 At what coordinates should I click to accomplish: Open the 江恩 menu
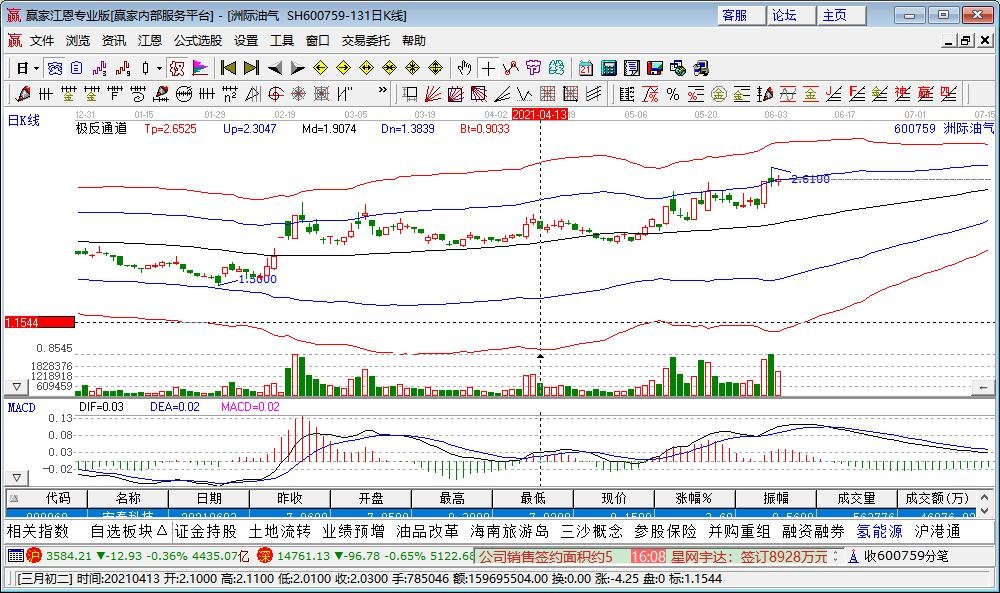coord(150,41)
